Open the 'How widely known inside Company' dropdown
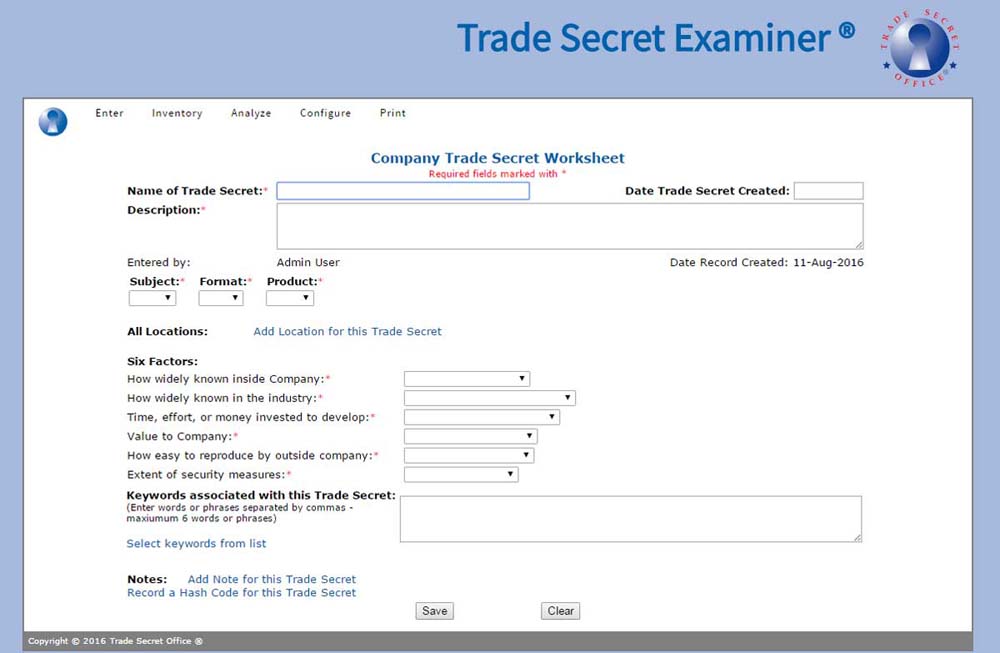 tap(467, 379)
